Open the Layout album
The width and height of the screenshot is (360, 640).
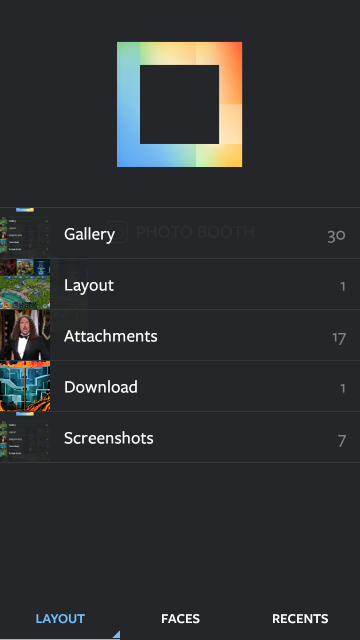(x=180, y=284)
